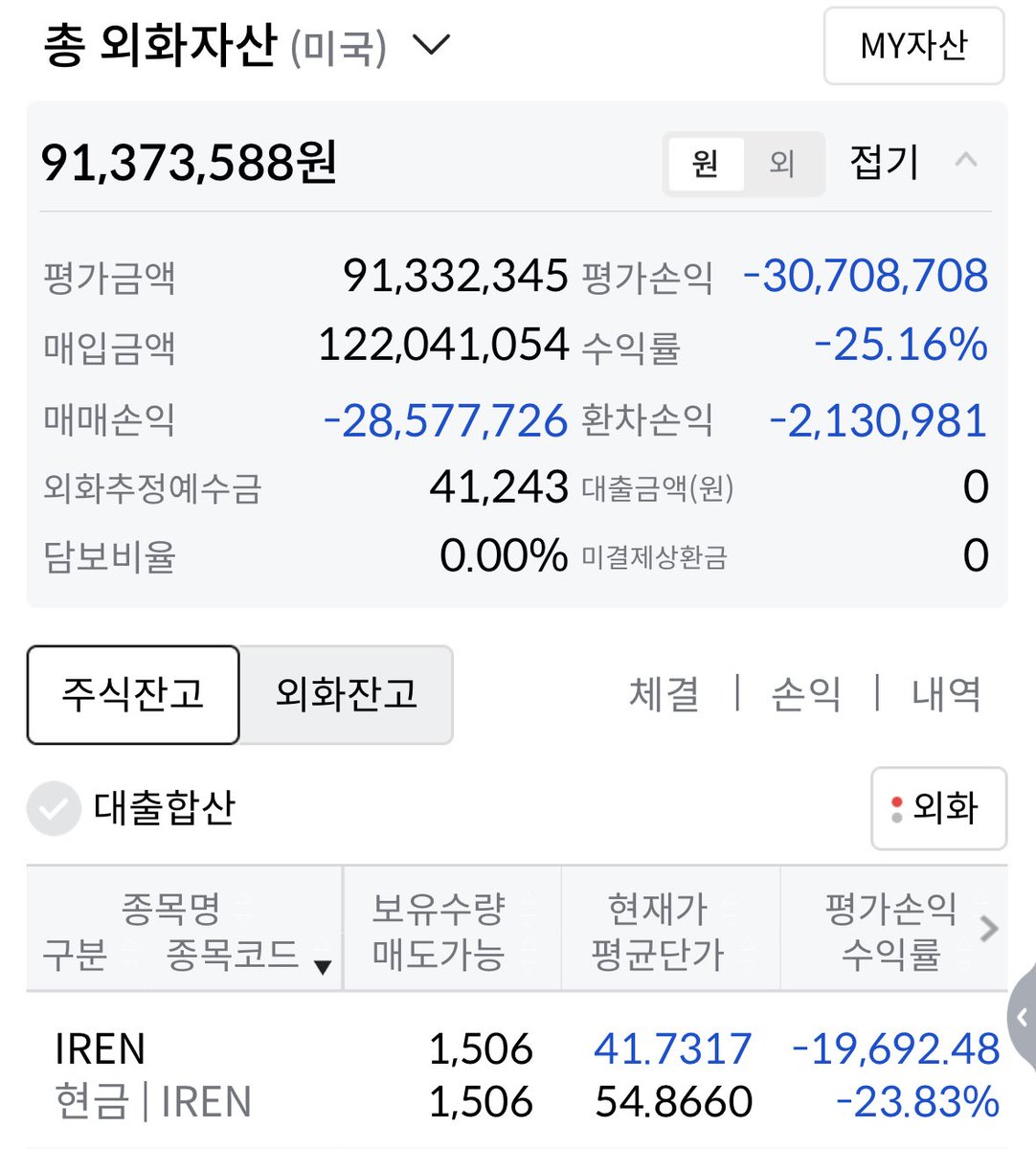This screenshot has width=1036, height=1149.
Task: Toggle the 대출합산 checkbox
Action: (54, 808)
